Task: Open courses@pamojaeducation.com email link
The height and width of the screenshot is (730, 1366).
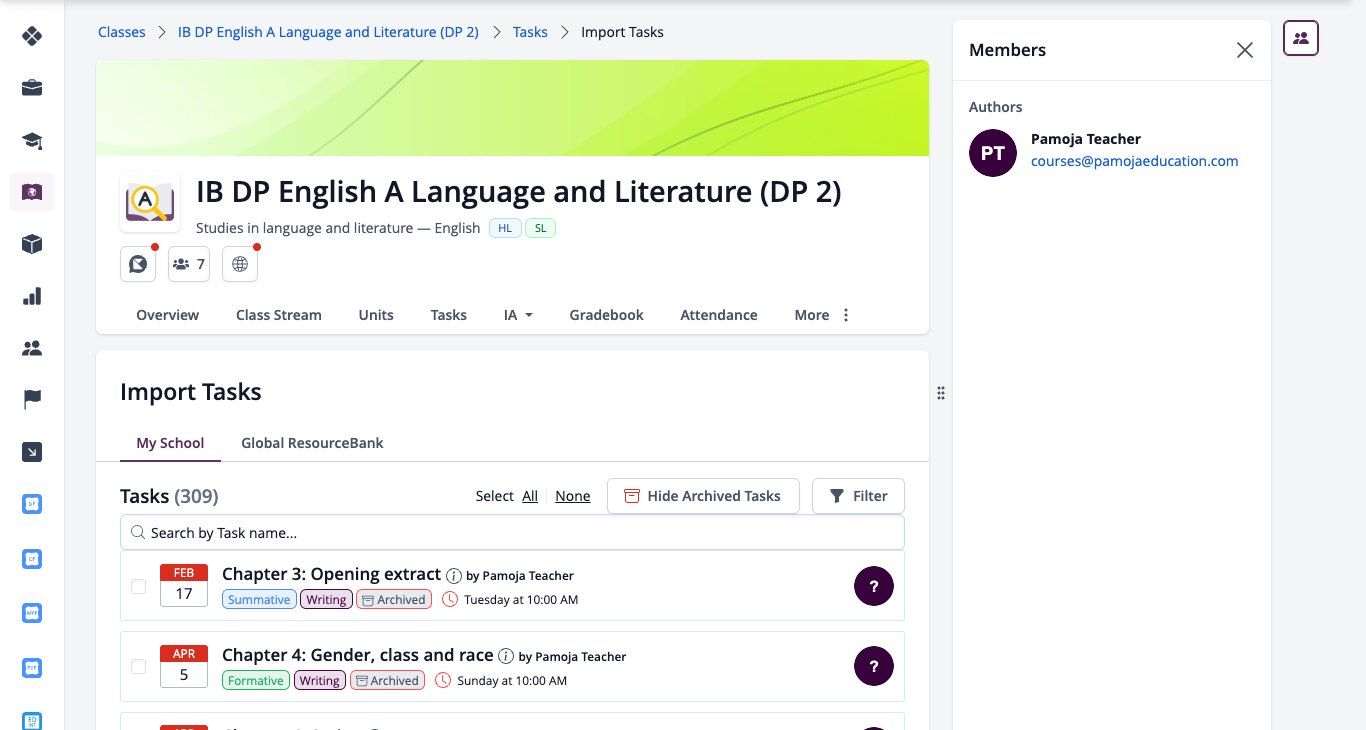Action: click(1135, 161)
